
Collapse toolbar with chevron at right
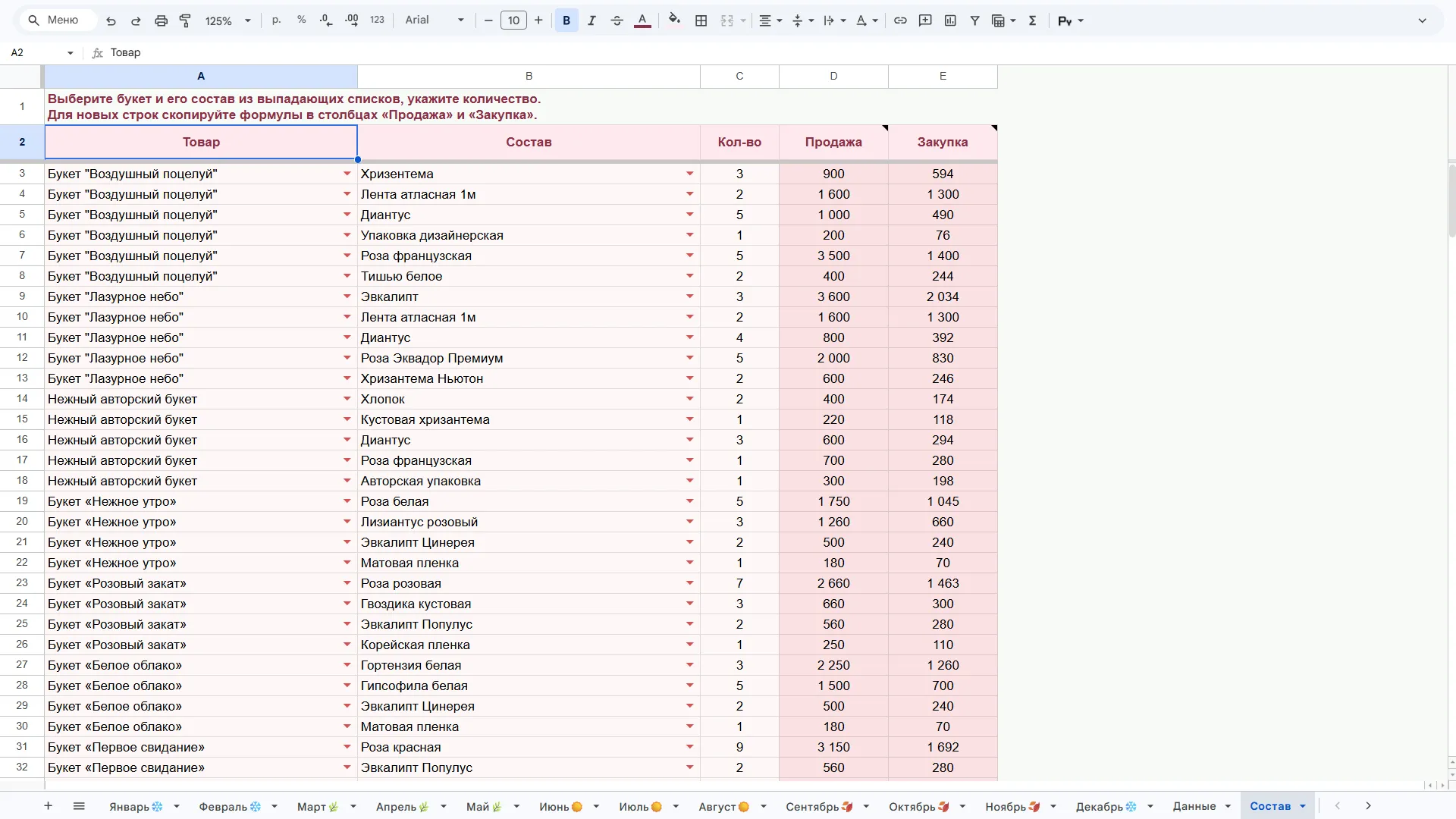(1423, 20)
